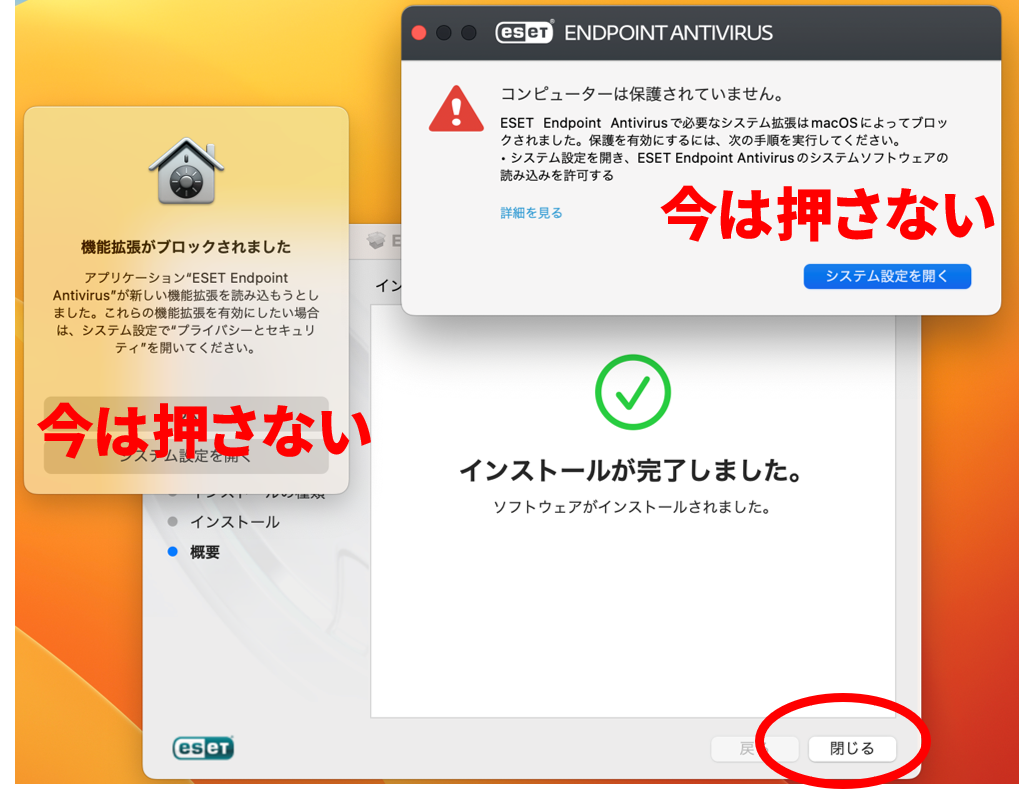Click the gray システム設定を開く button in the blocked dialog

(186, 456)
